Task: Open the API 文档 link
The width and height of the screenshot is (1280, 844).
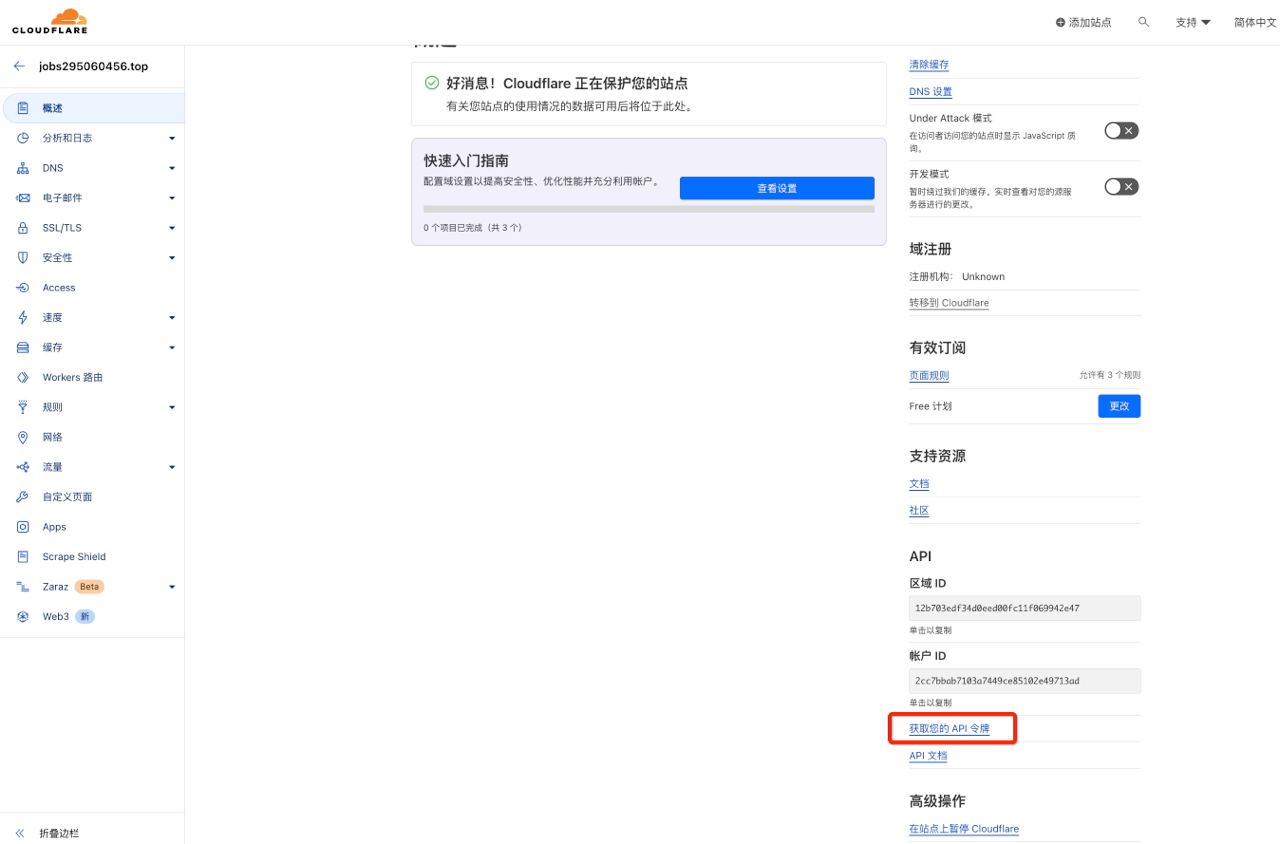Action: pyautogui.click(x=928, y=756)
